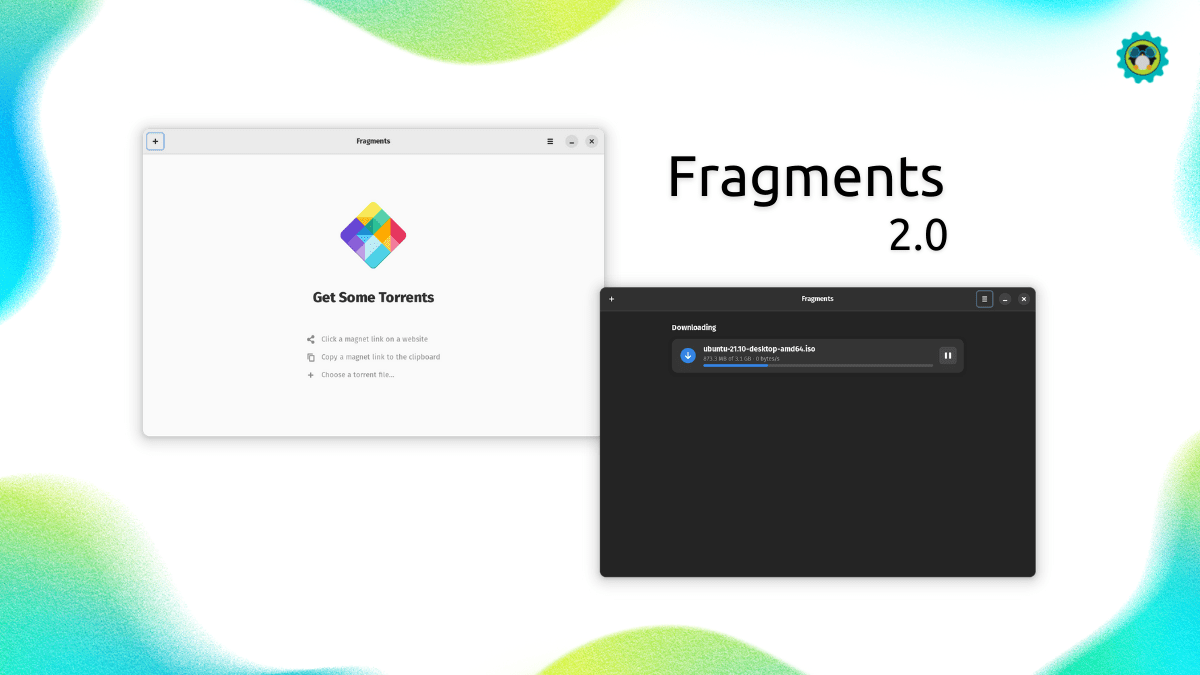The image size is (1200, 675).
Task: Click "Copy a magnet link to the clipboard" text
Action: [x=380, y=357]
